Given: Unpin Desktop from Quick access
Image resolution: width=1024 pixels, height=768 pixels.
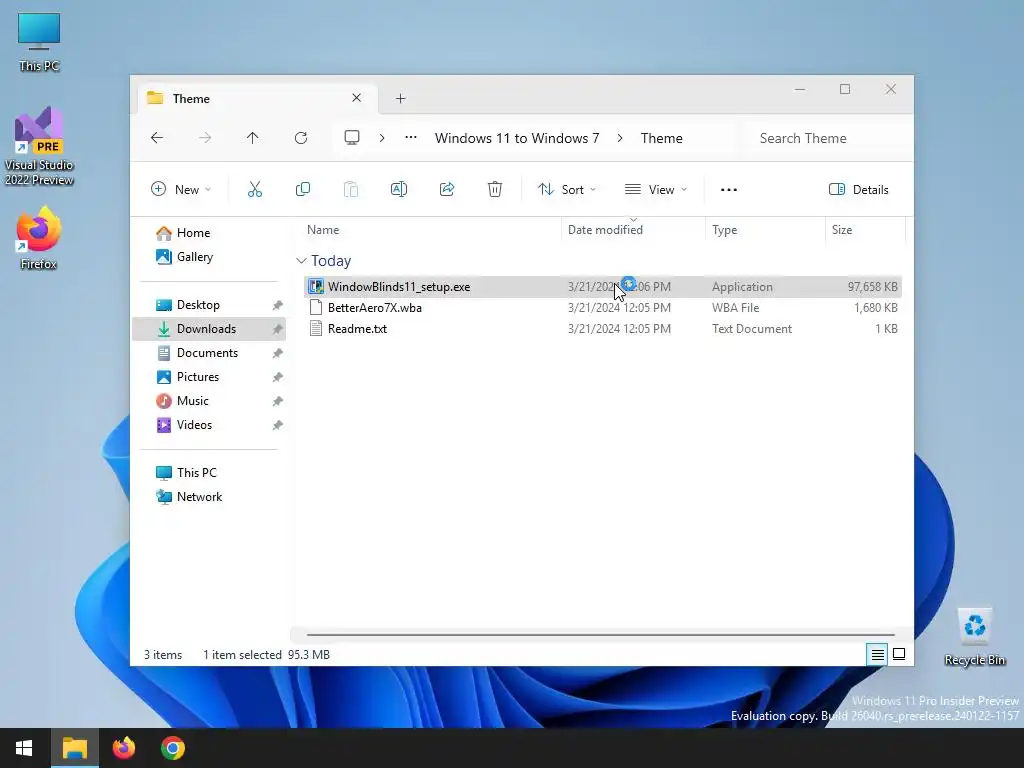Looking at the screenshot, I should [x=278, y=305].
